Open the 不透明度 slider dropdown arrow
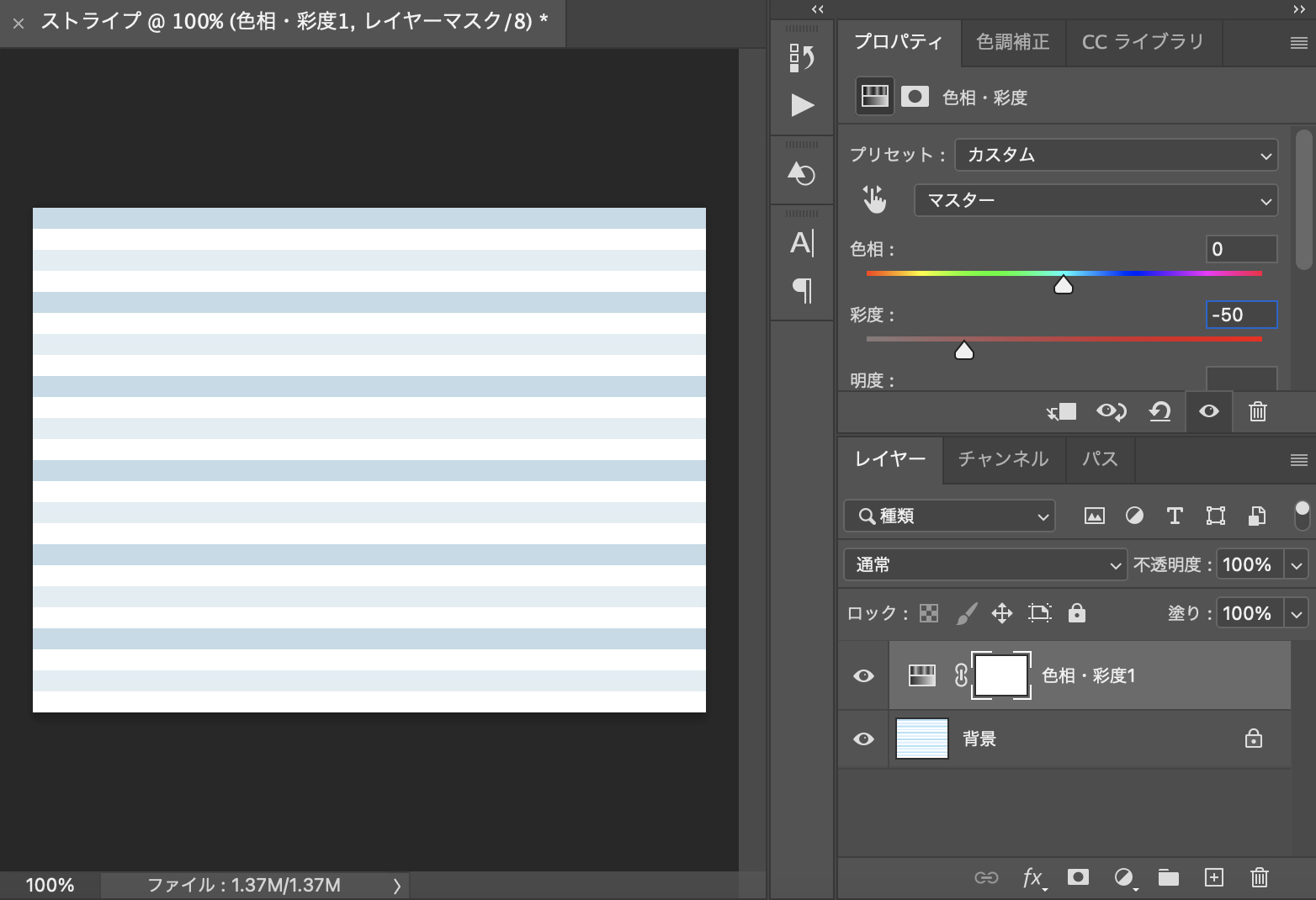Viewport: 1316px width, 900px height. coord(1297,564)
